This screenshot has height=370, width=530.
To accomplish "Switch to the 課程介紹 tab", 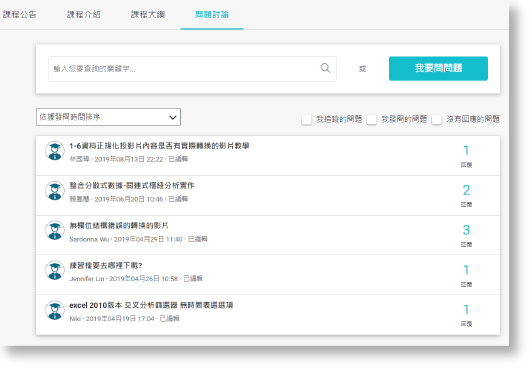I will pos(83,15).
